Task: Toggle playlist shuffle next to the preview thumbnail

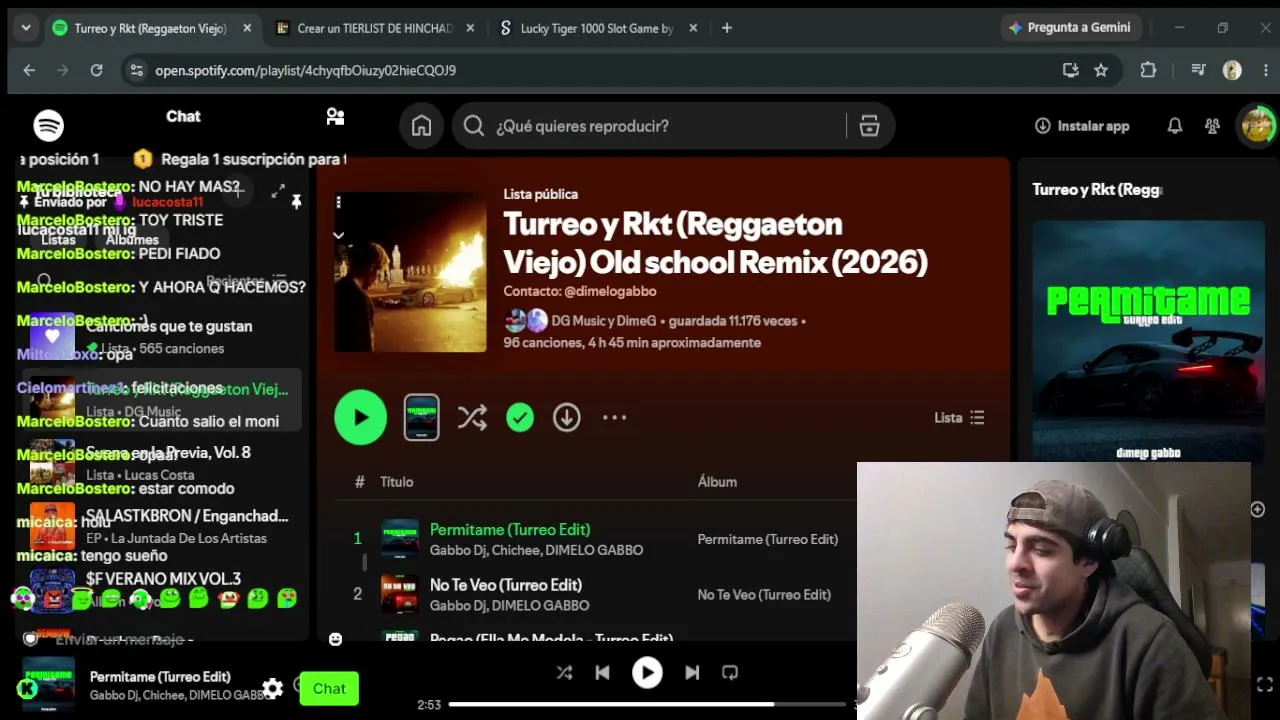Action: pyautogui.click(x=472, y=417)
